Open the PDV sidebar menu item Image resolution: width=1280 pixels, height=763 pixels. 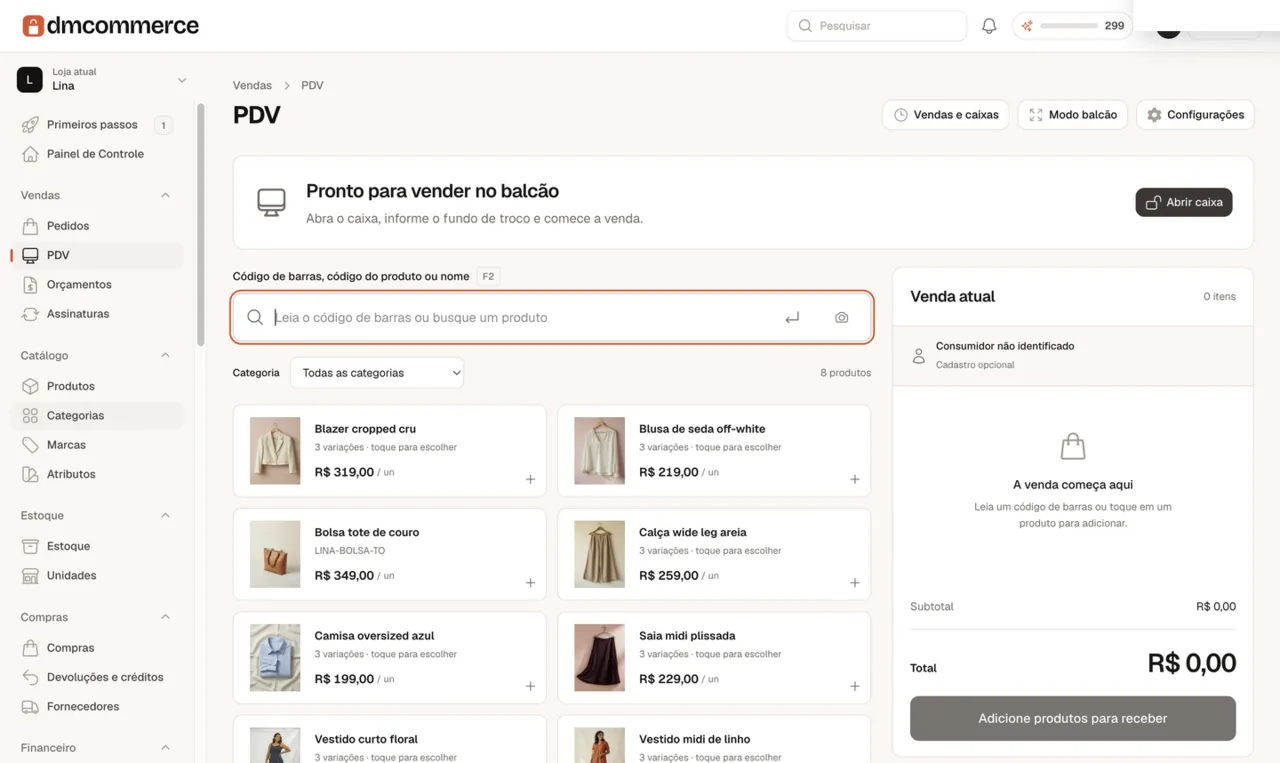pyautogui.click(x=98, y=255)
